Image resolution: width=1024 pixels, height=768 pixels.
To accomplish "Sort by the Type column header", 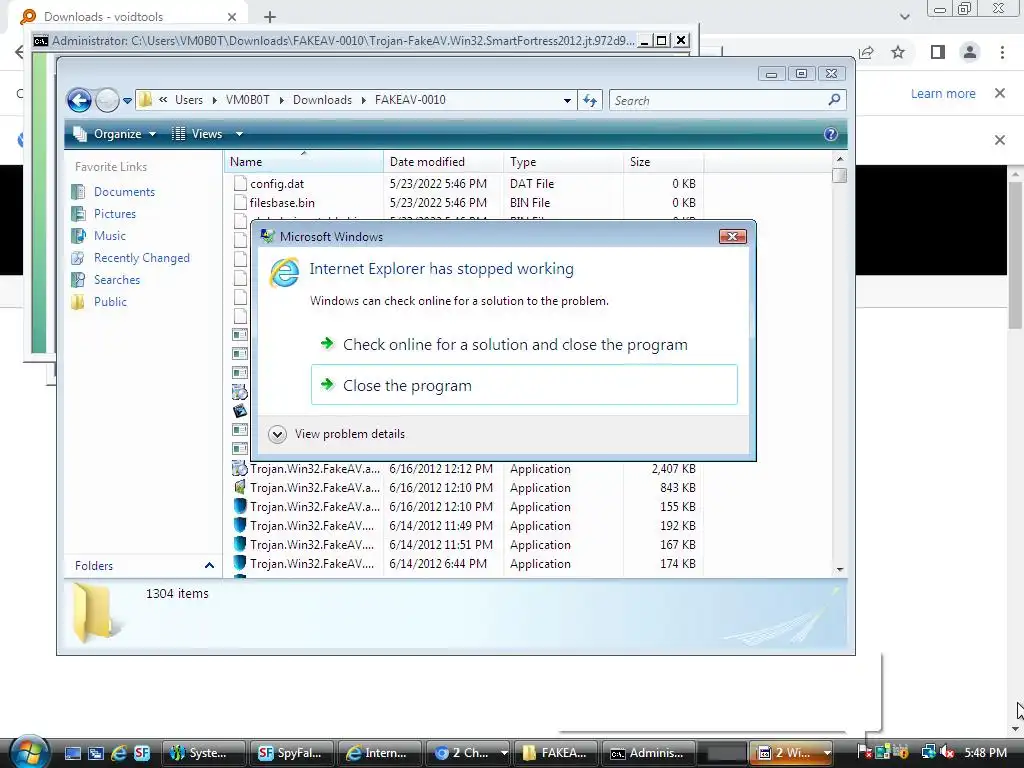I will (x=563, y=162).
